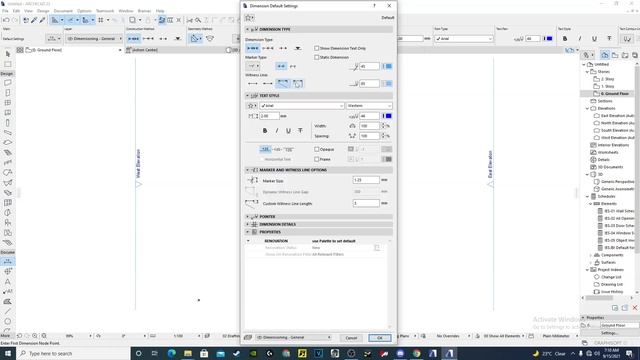
Task: Open the Edit menu
Action: pyautogui.click(x=16, y=11)
